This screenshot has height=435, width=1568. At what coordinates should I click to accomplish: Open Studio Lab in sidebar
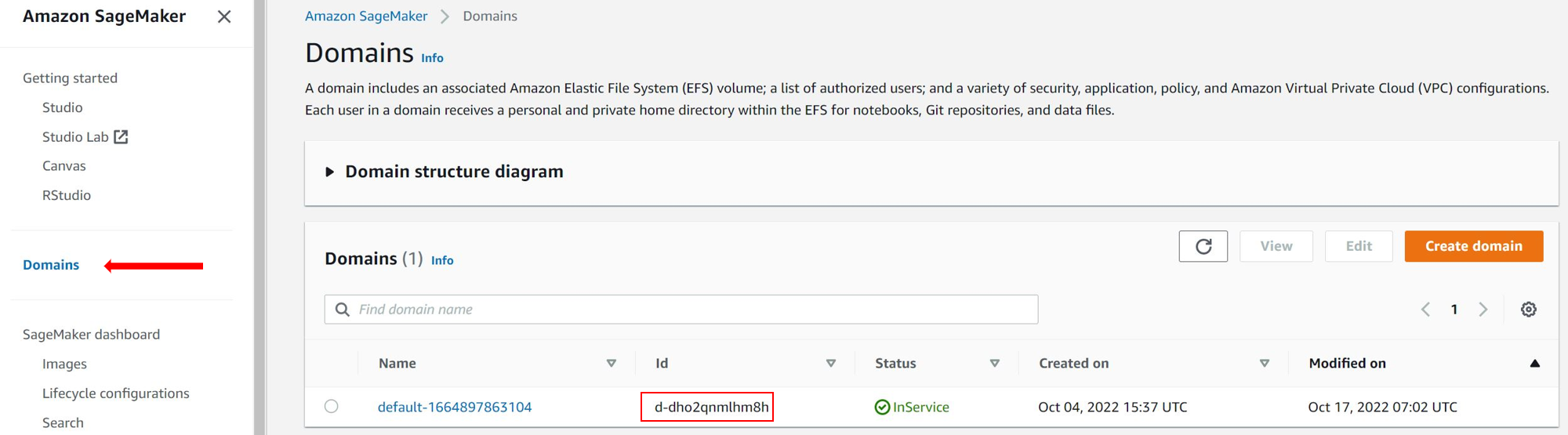coord(75,137)
